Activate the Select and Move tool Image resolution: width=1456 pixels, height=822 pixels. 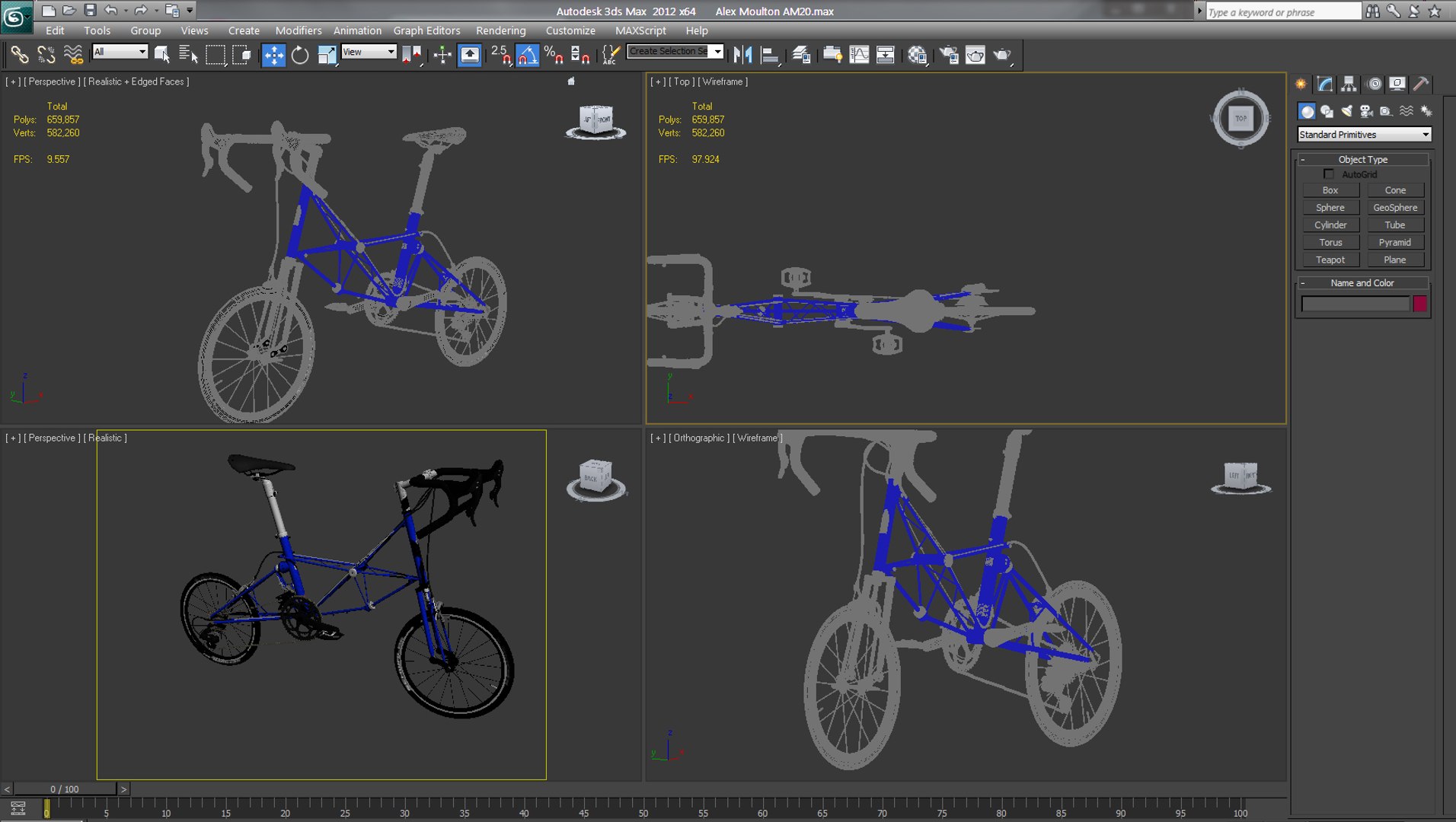click(273, 55)
